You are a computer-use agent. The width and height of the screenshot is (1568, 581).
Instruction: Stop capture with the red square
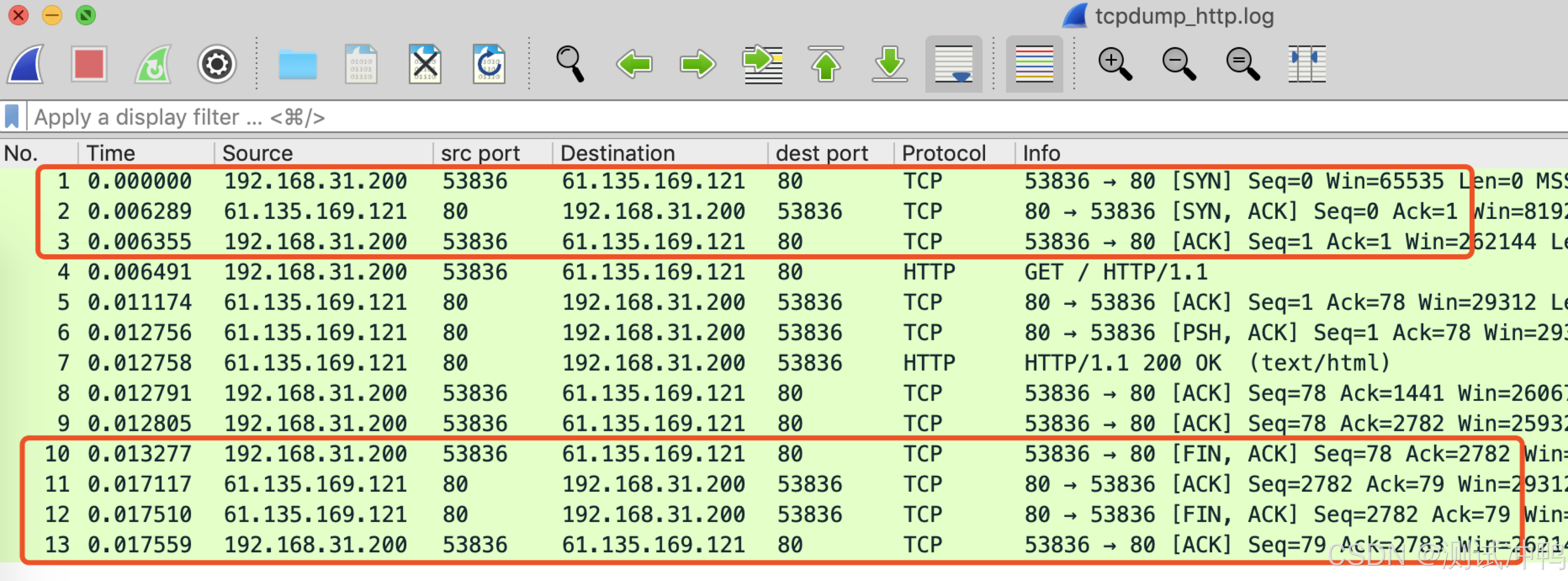point(89,64)
